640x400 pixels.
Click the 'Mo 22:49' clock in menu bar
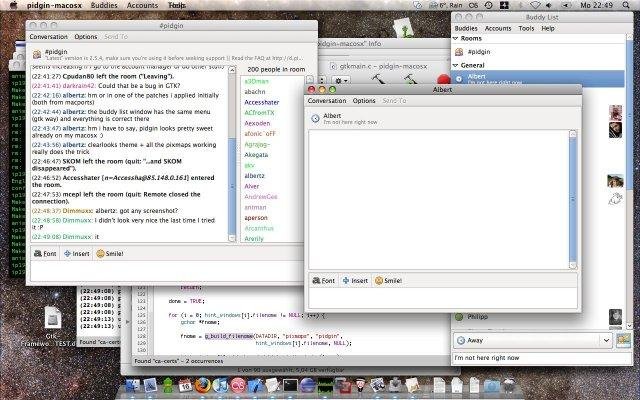click(x=596, y=5)
